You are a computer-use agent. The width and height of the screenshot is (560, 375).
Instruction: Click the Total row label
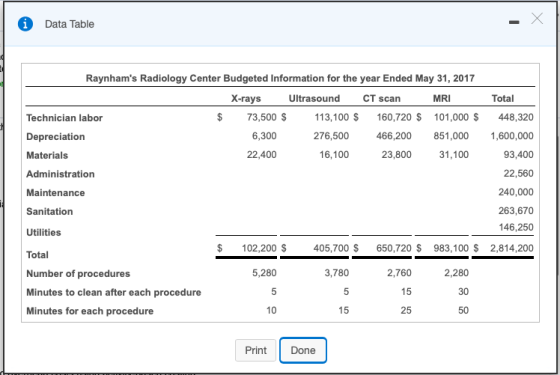(x=37, y=255)
